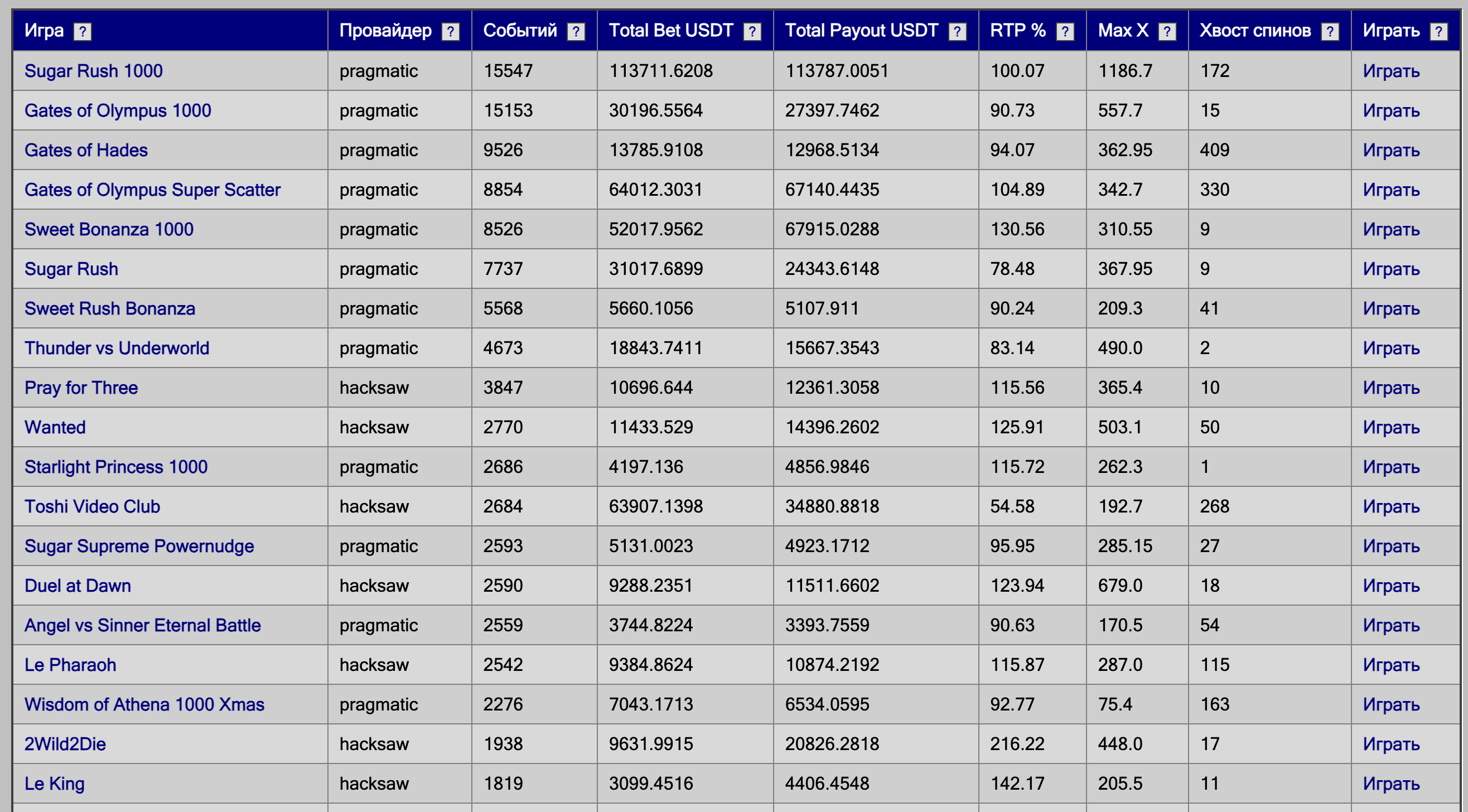The image size is (1468, 812).
Task: Open the Le Pharaoh game link
Action: tap(70, 664)
